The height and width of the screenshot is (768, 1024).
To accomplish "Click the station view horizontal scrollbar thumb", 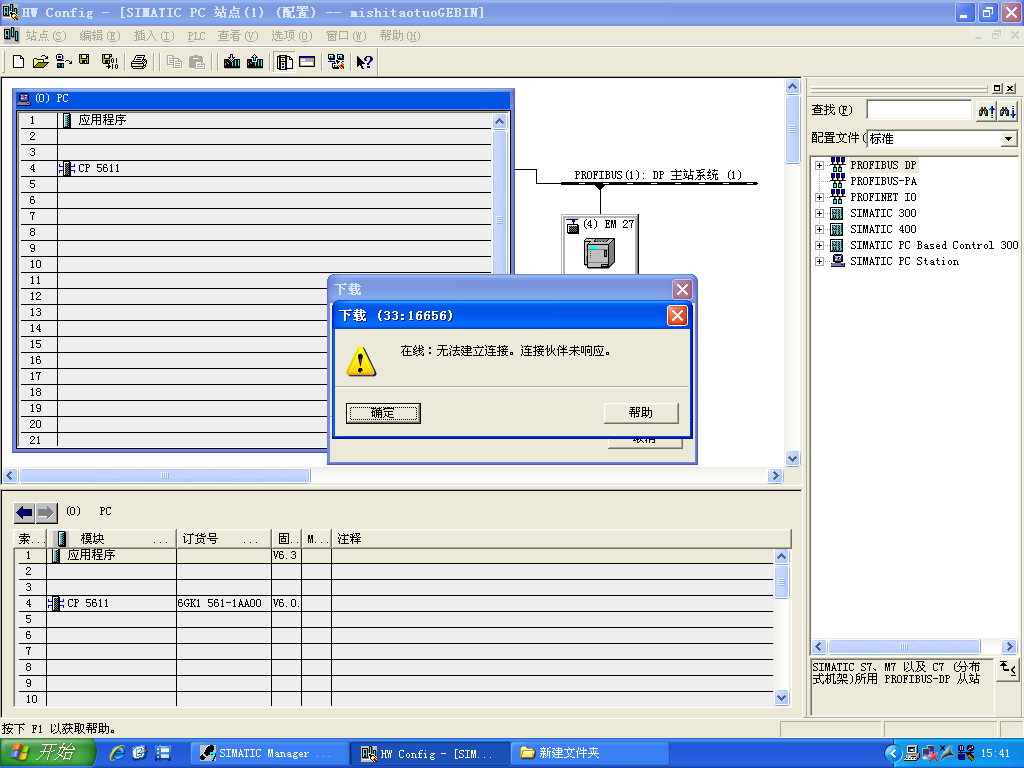I will pos(165,475).
